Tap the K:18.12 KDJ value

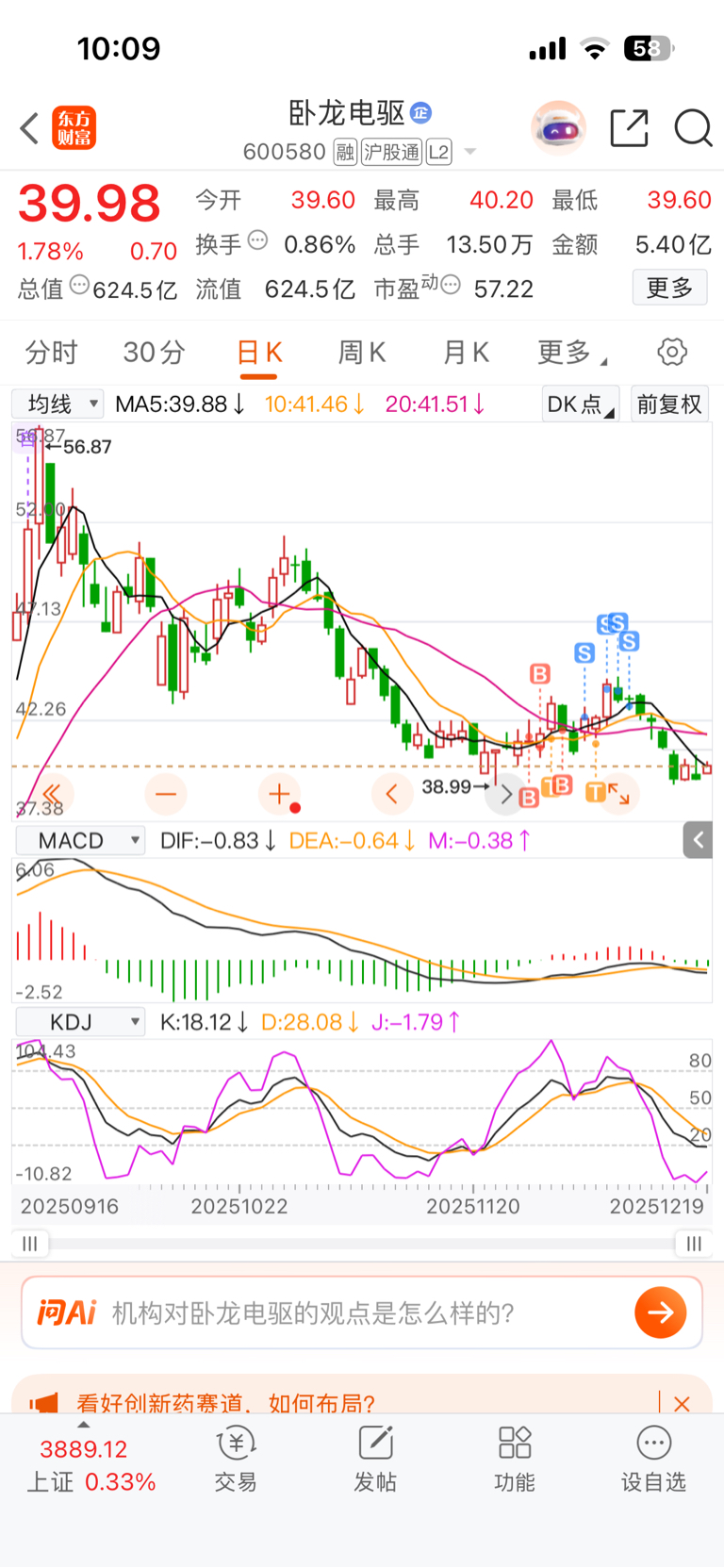click(205, 1022)
